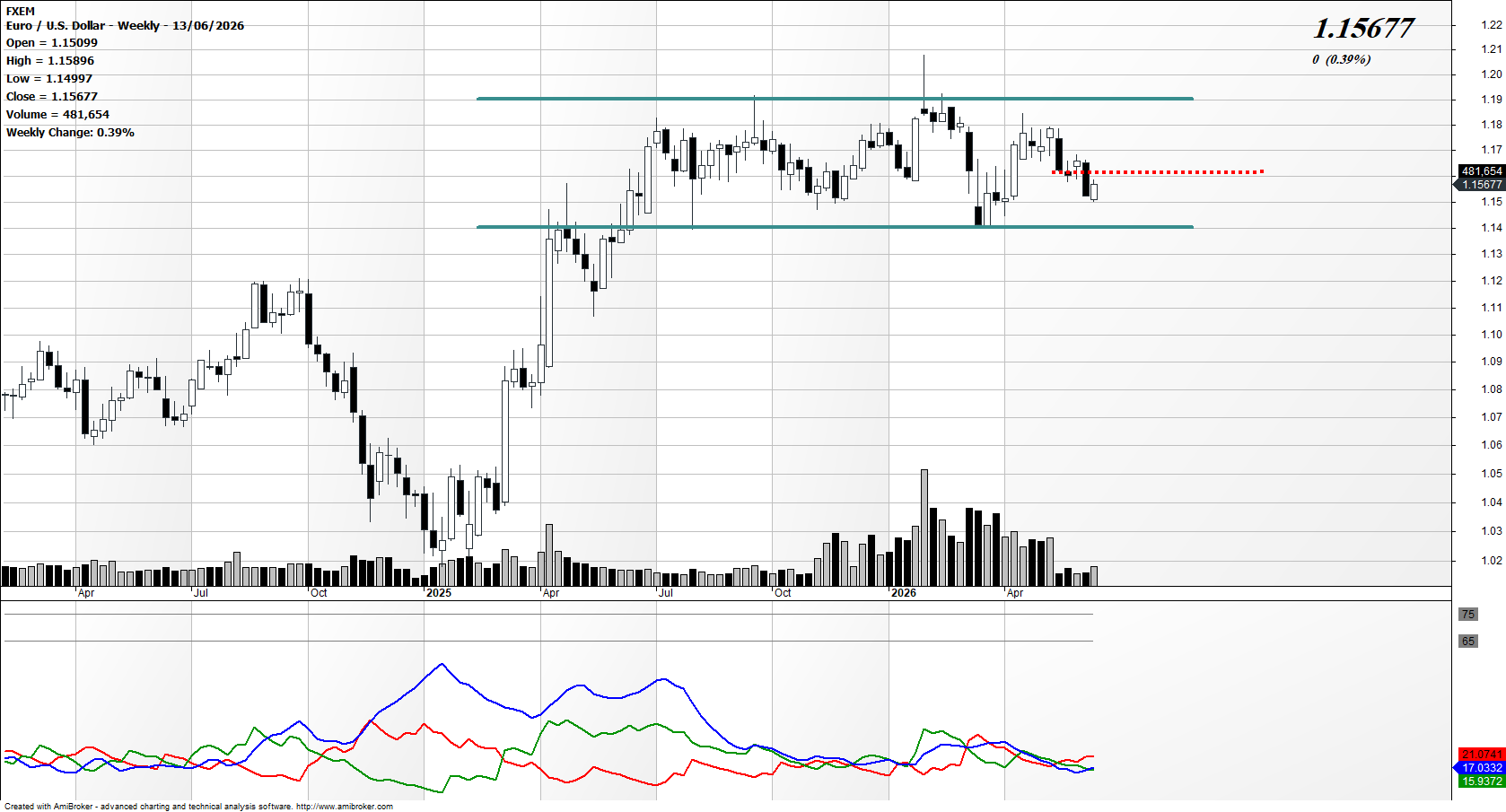The width and height of the screenshot is (1506, 812).
Task: Click the 'Jul' label between Apr and Oct 2025
Action: click(665, 593)
